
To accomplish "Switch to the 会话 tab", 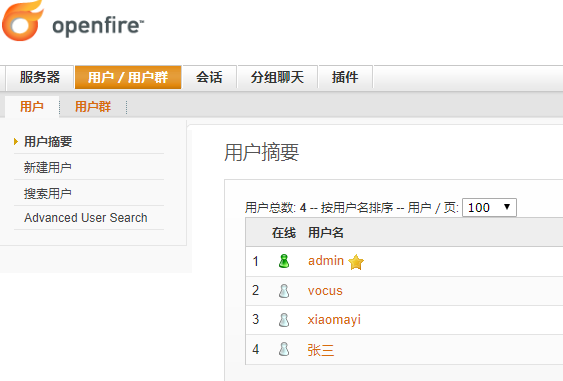I will click(209, 77).
